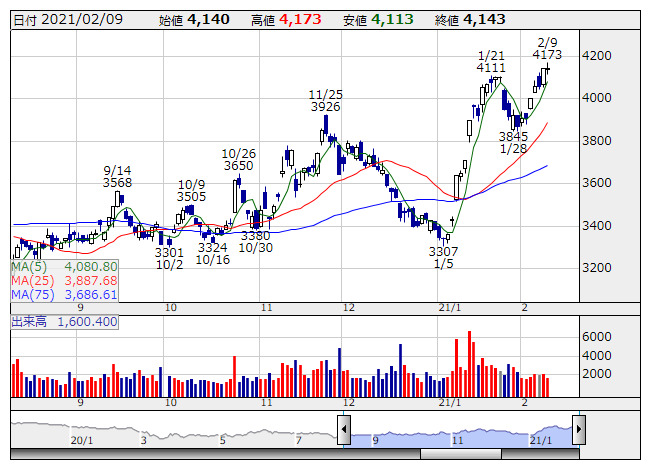Click the 9/14 3568 peak annotation
653x470 pixels.
click(x=118, y=176)
